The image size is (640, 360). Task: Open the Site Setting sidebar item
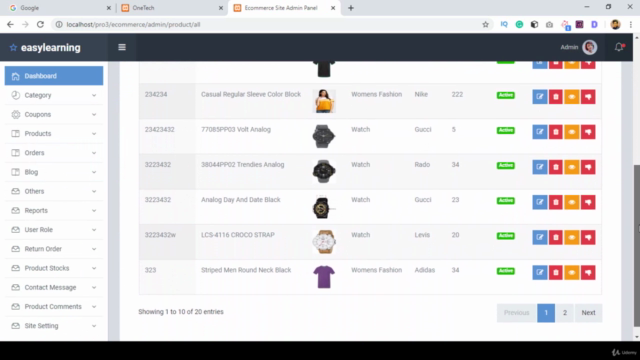coord(54,326)
